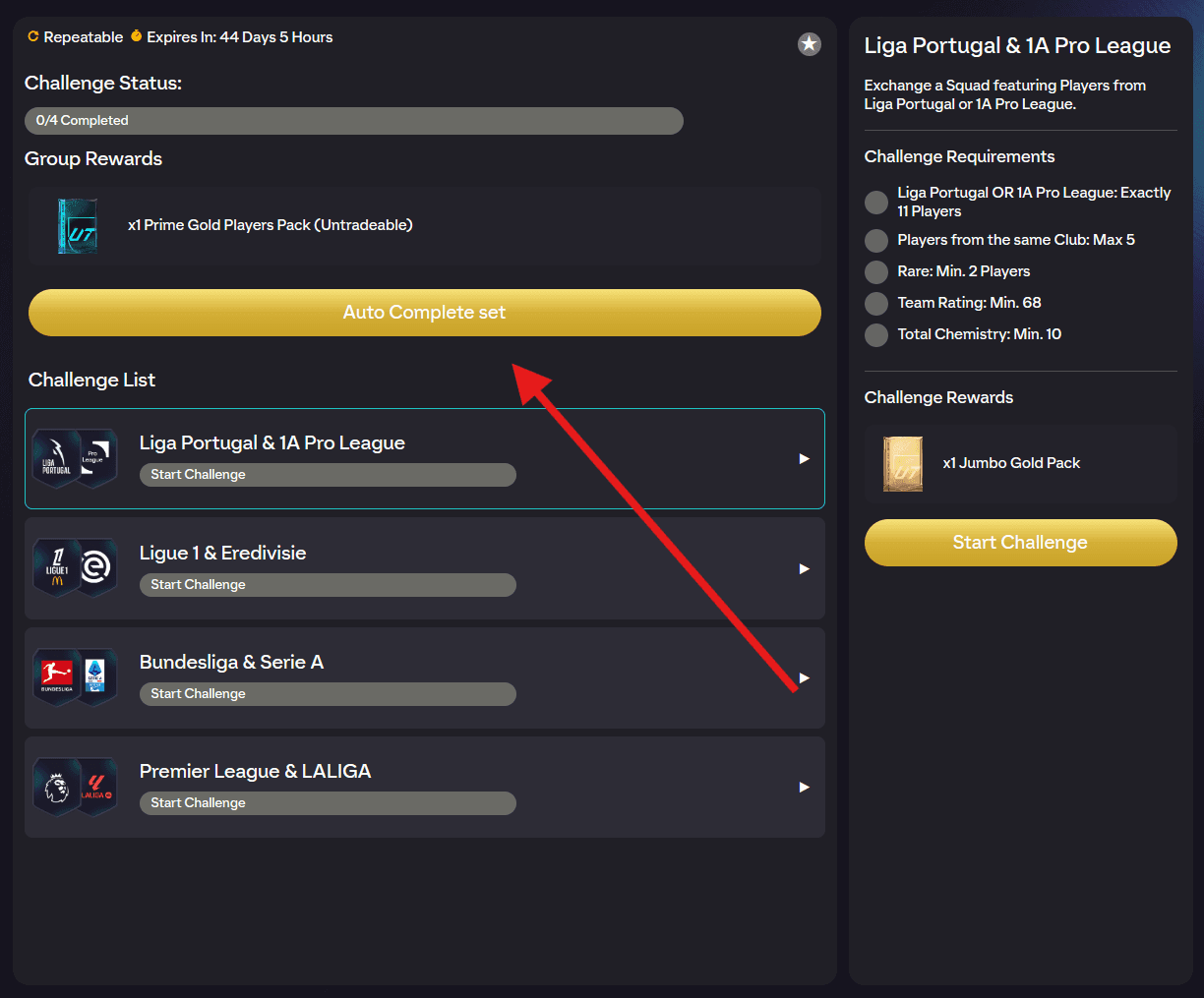This screenshot has height=998, width=1204.
Task: Click Start Challenge bar under Ligue 1
Action: 328,585
